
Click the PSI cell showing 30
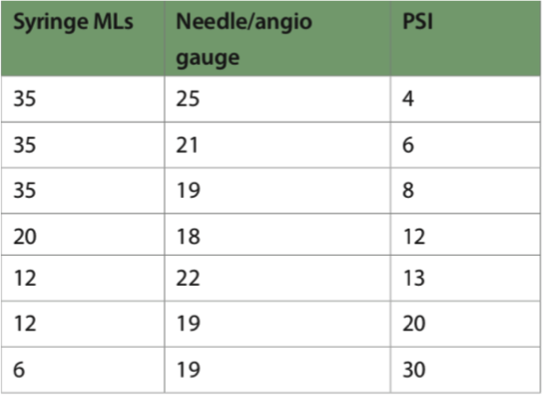pyautogui.click(x=466, y=370)
